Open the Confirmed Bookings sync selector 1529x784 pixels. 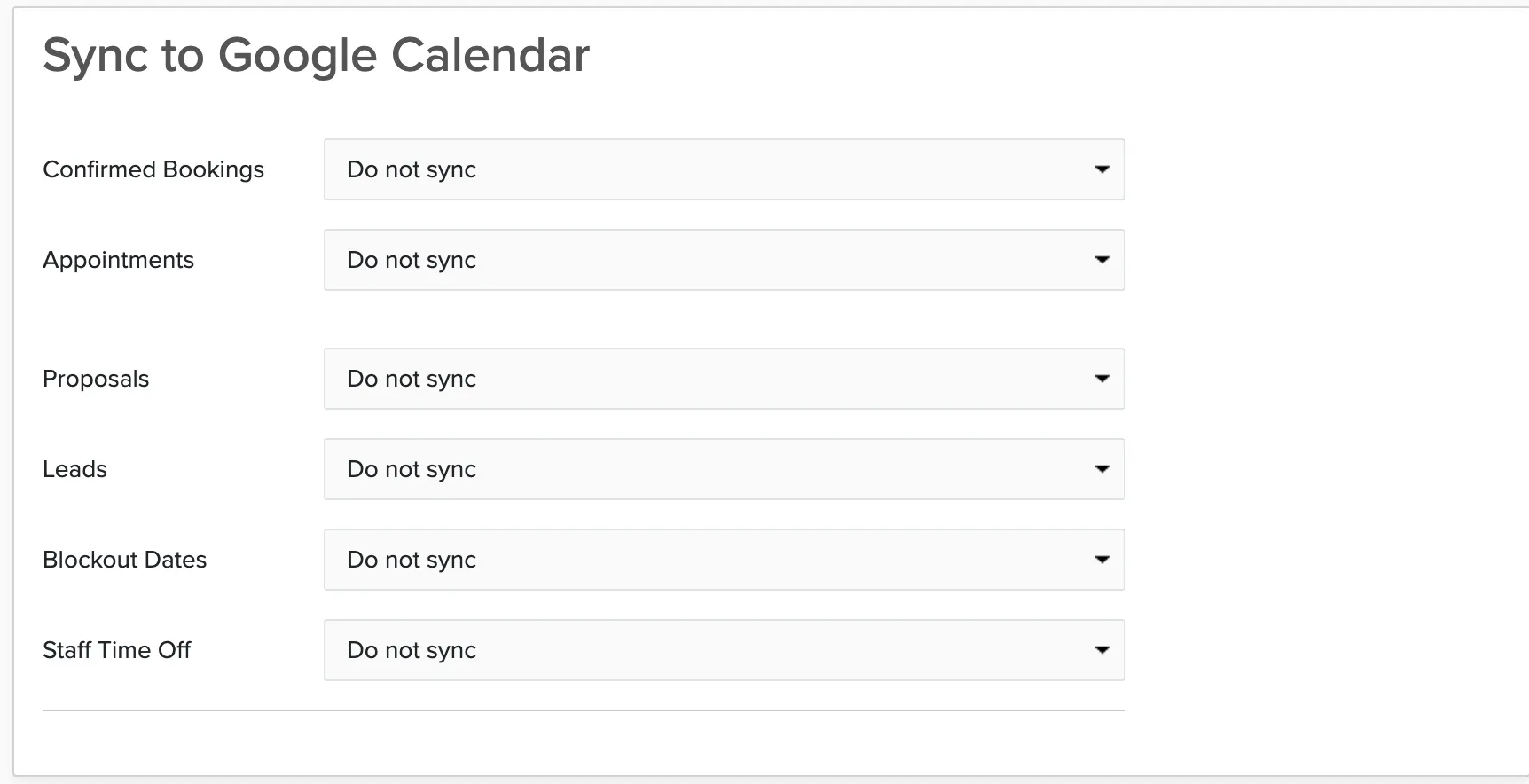pyautogui.click(x=724, y=169)
